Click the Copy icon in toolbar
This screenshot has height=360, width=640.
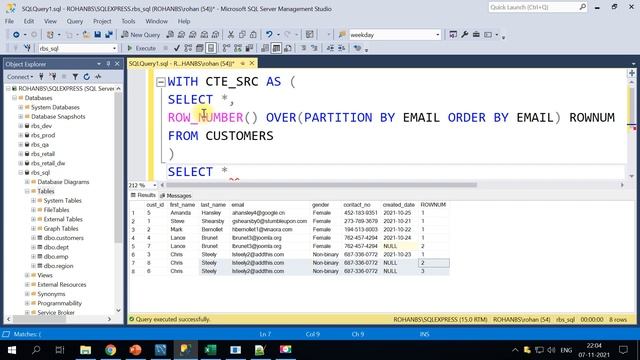click(x=242, y=35)
